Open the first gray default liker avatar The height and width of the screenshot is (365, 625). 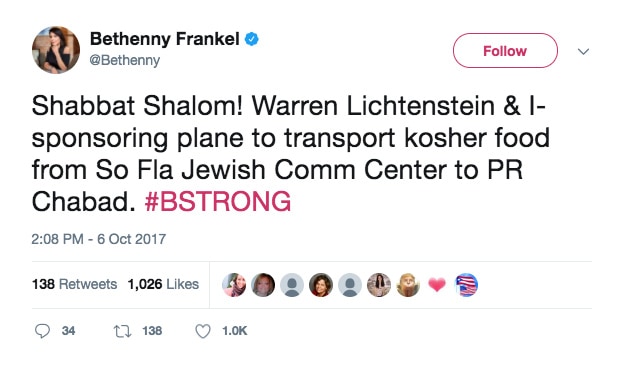tap(292, 285)
